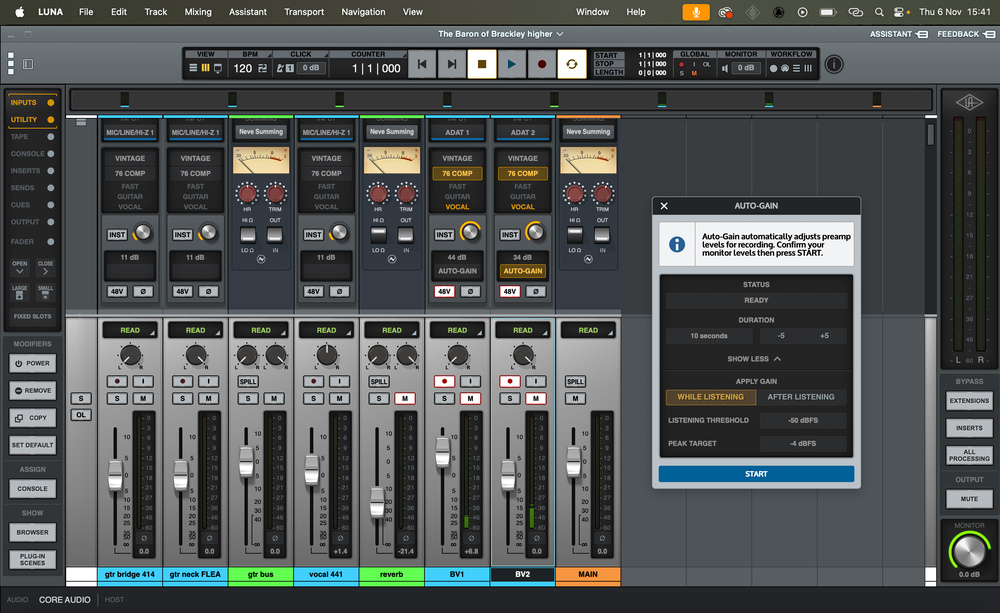Solo the vocal 441 channel
This screenshot has width=1000, height=613.
point(313,399)
